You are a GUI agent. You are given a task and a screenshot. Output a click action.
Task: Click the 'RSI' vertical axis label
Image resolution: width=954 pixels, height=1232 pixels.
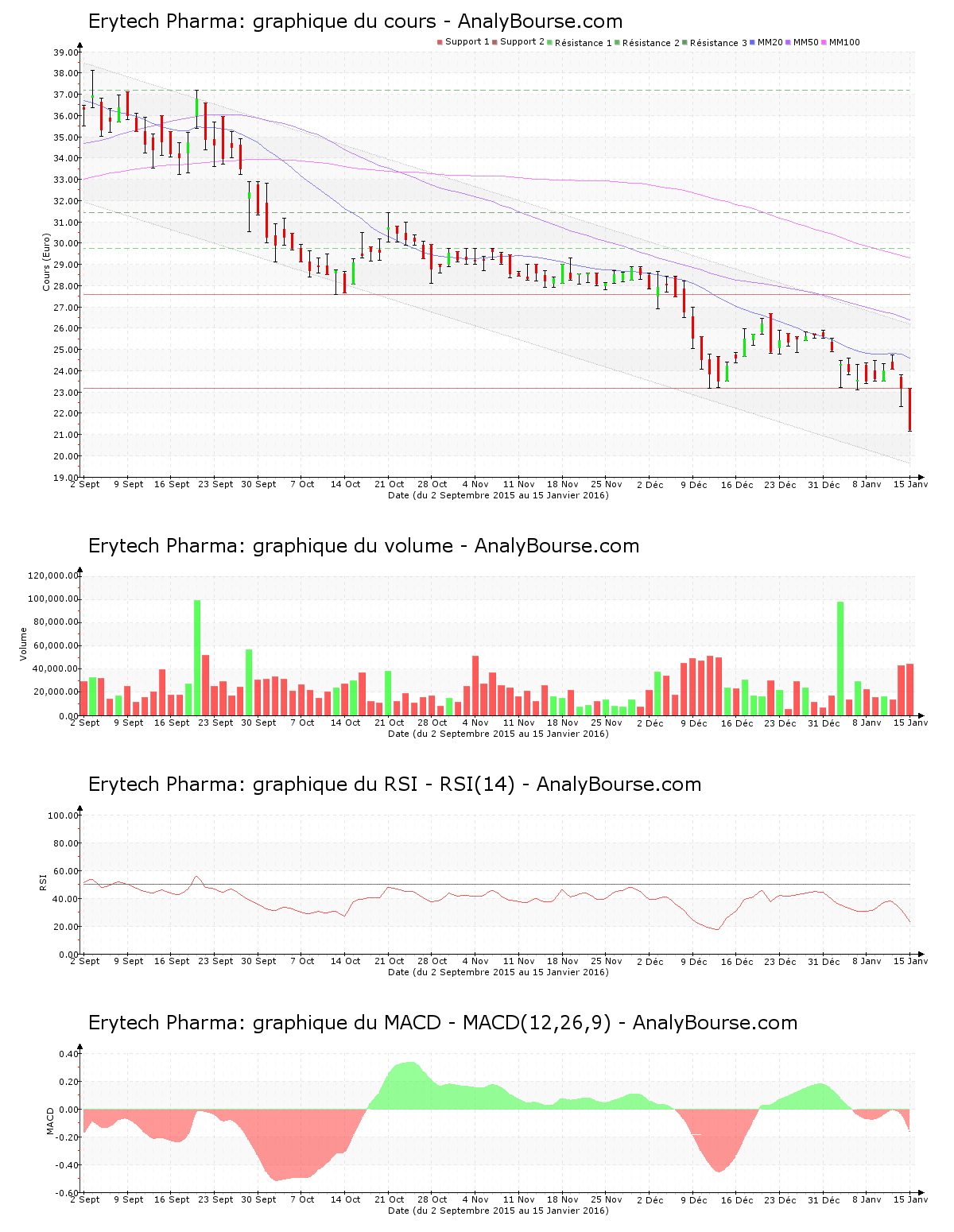point(43,881)
